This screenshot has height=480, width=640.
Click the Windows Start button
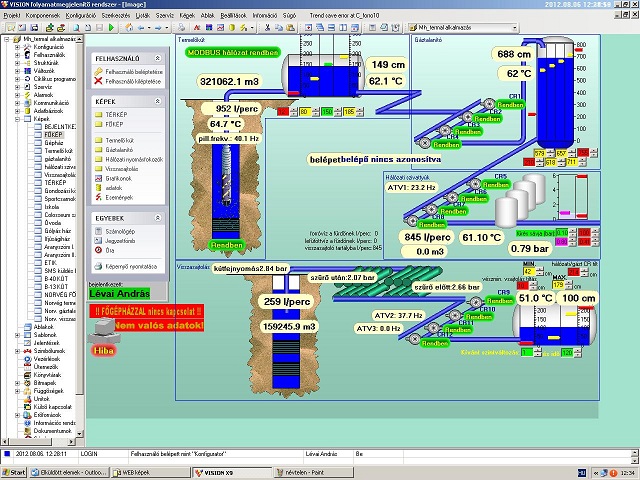pos(18,472)
